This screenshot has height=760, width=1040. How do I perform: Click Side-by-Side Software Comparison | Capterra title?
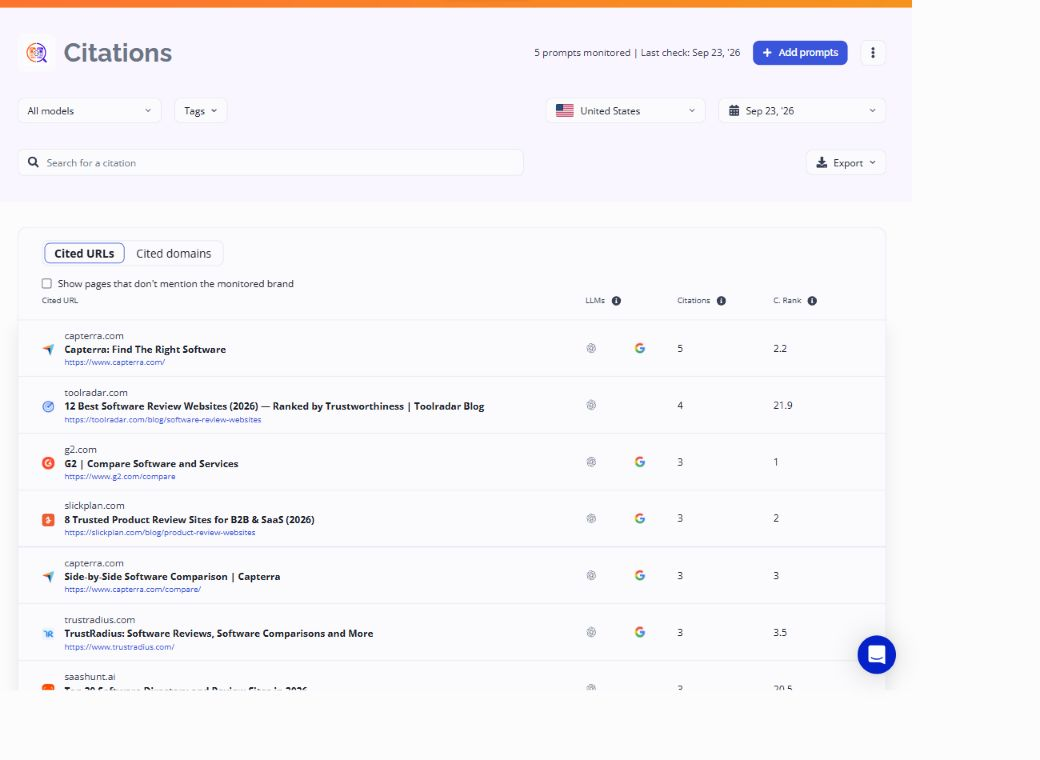pyautogui.click(x=172, y=577)
